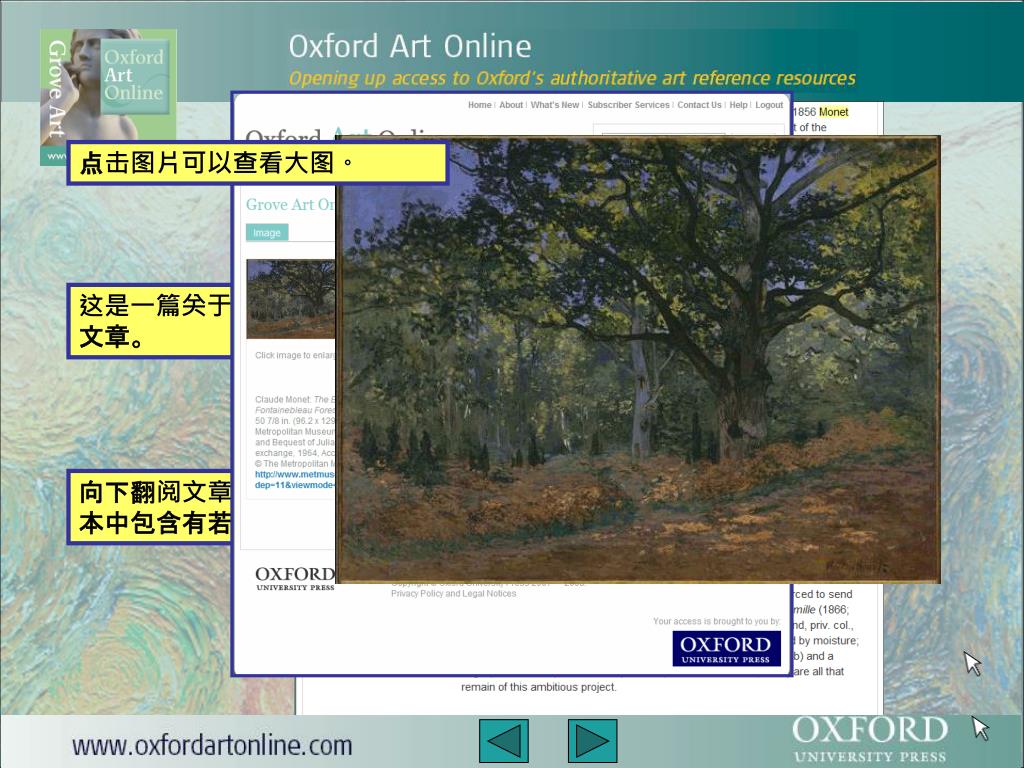The height and width of the screenshot is (768, 1024).
Task: Click 'remain of this ambitious project.' text
Action: tap(539, 687)
